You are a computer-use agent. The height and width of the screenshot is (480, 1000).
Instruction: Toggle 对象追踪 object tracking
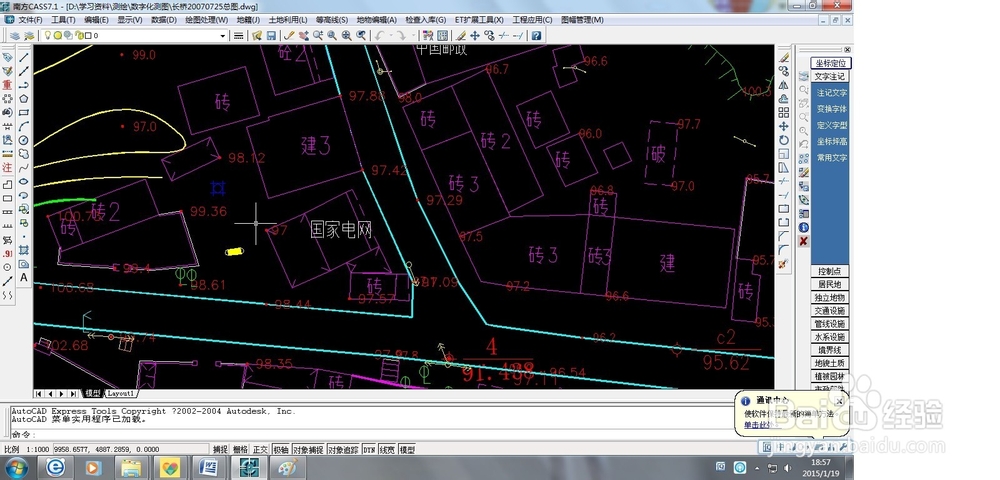pyautogui.click(x=344, y=449)
